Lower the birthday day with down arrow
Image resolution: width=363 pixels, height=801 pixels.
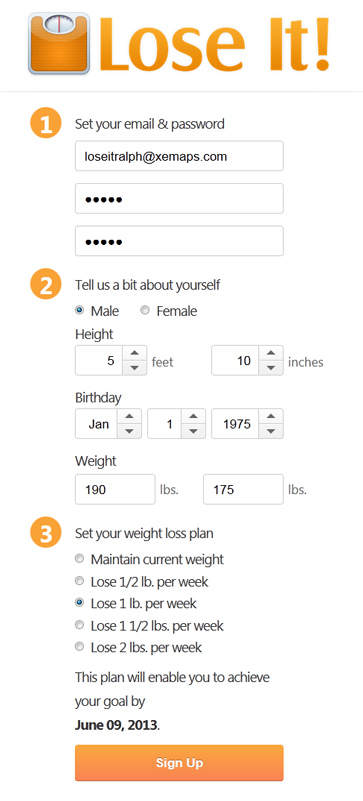click(x=193, y=431)
